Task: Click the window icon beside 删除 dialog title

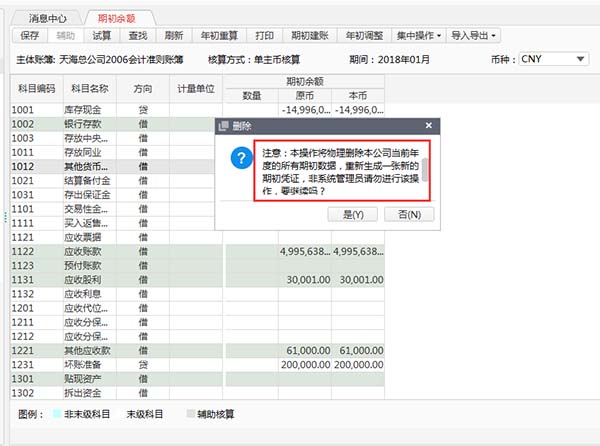Action: [x=224, y=125]
